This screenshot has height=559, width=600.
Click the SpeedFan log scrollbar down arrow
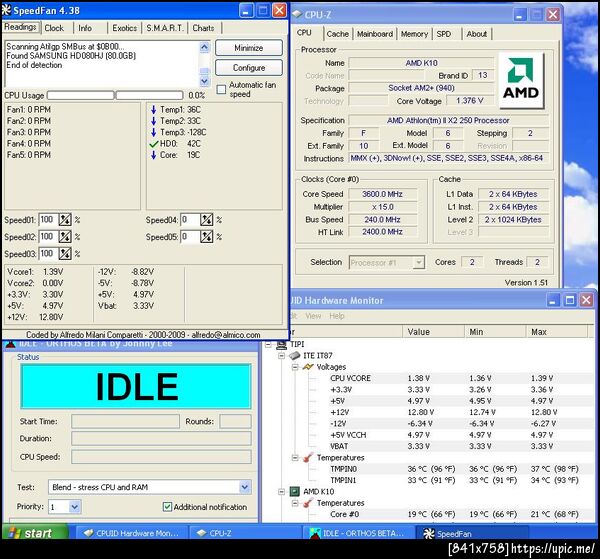(205, 81)
